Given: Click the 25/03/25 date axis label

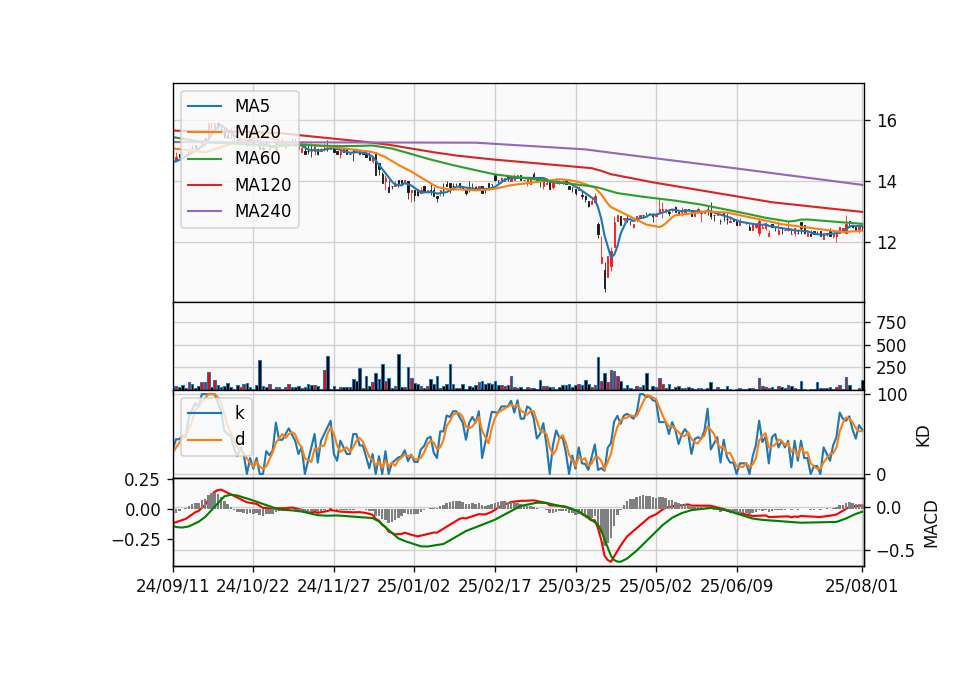Looking at the screenshot, I should (575, 586).
